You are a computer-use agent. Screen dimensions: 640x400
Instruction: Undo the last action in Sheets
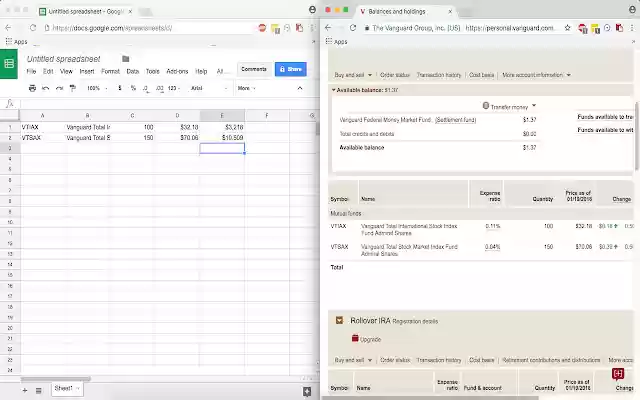[46, 88]
